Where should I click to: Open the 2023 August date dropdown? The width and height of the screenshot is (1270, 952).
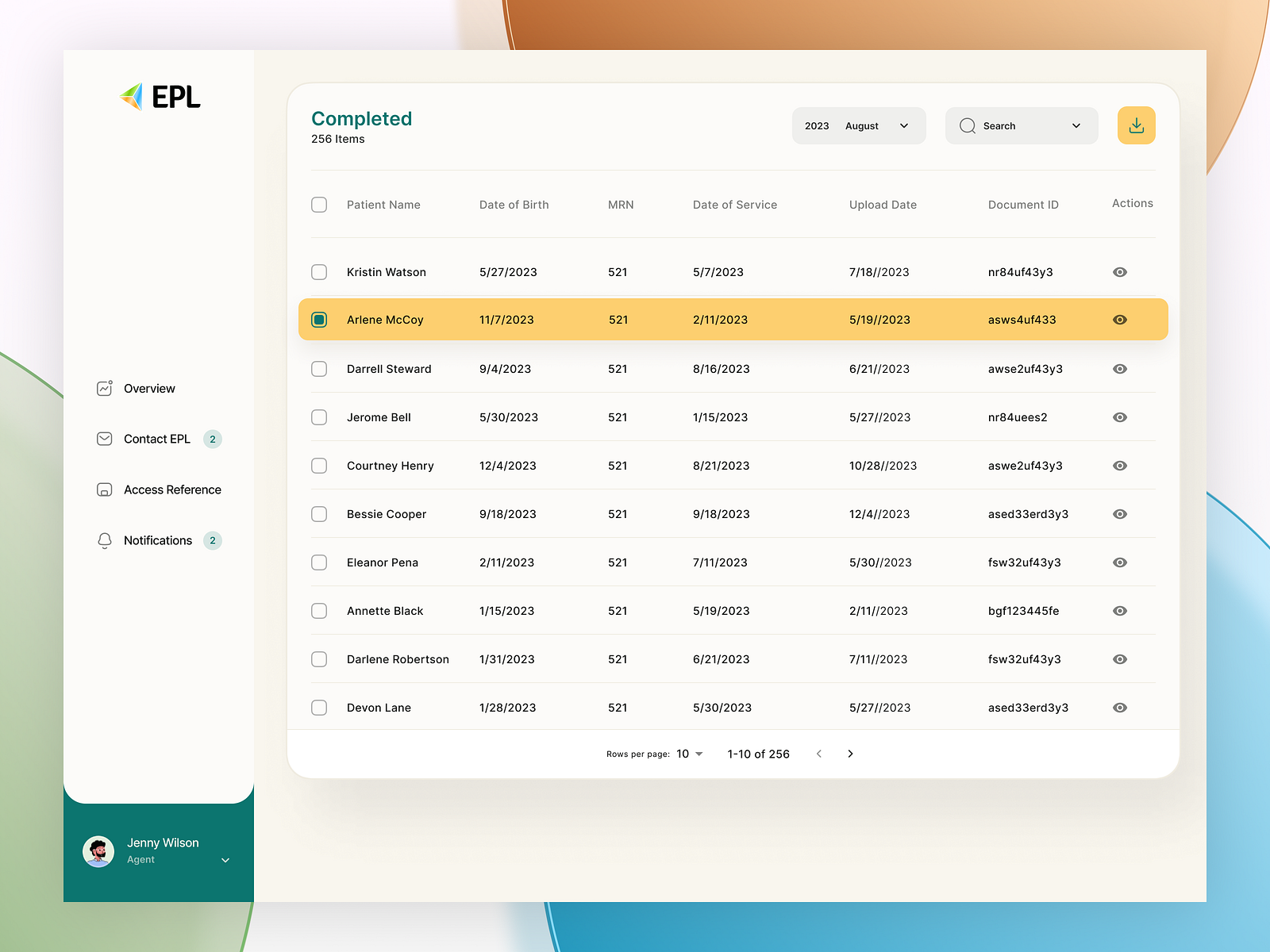[859, 125]
